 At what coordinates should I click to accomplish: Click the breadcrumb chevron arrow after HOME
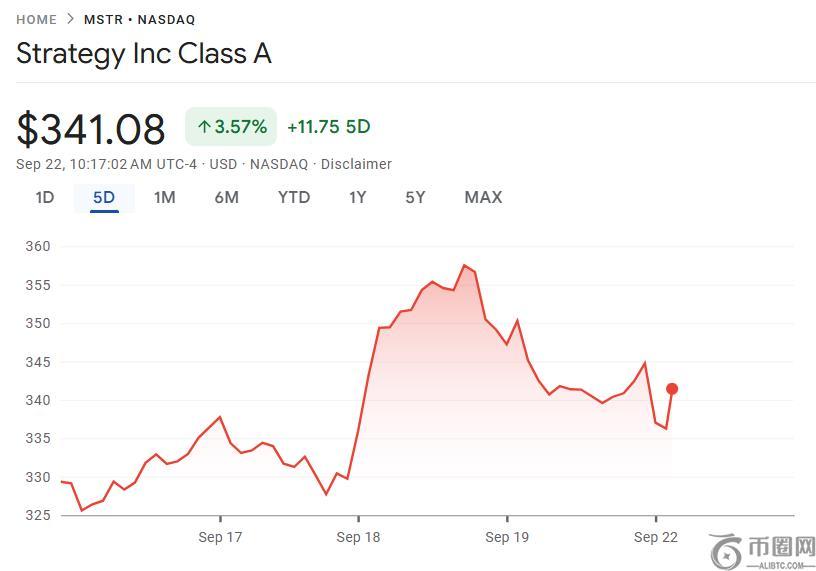pos(70,19)
